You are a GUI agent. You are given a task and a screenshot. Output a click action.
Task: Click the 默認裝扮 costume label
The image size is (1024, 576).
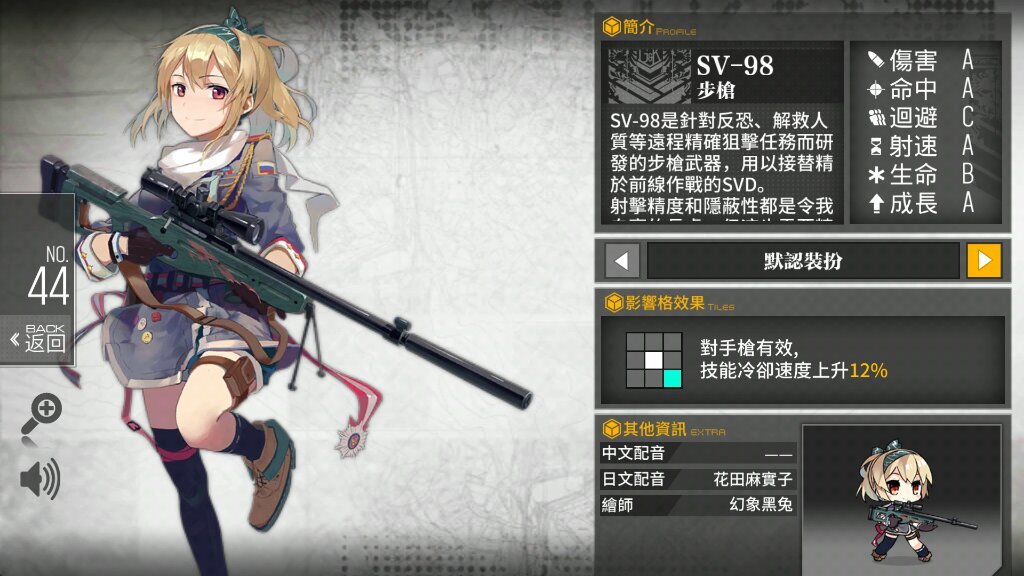point(803,261)
